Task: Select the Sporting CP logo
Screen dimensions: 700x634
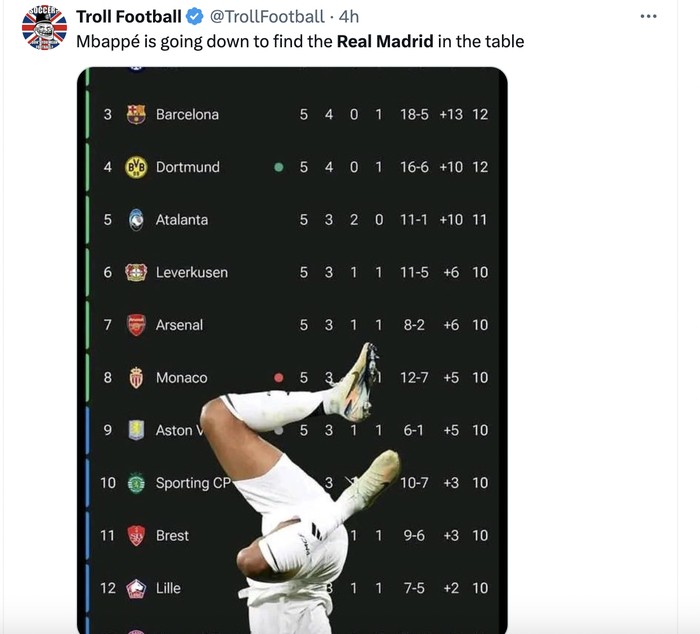Action: coord(136,483)
